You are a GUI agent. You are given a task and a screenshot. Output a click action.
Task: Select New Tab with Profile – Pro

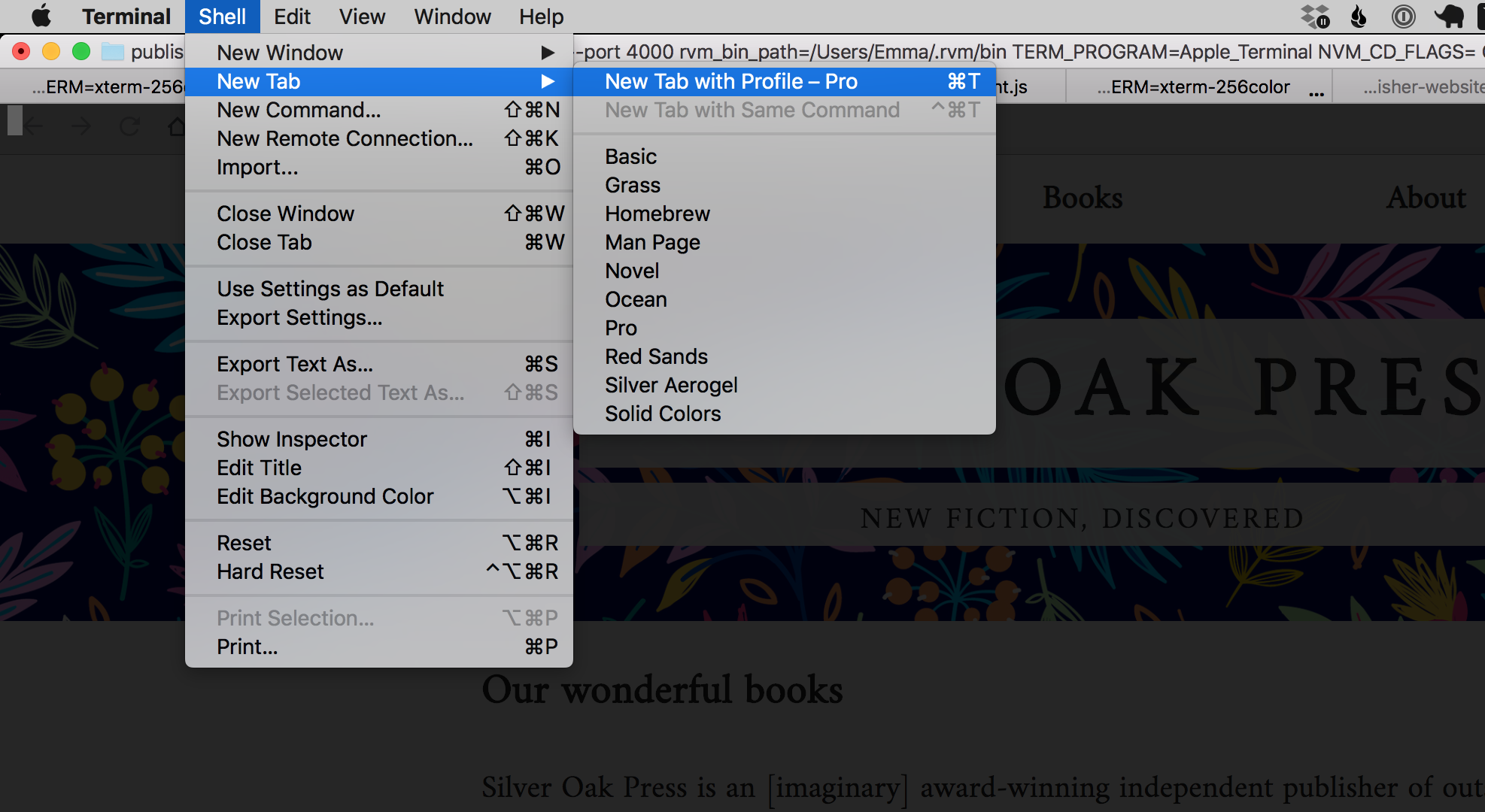[785, 81]
